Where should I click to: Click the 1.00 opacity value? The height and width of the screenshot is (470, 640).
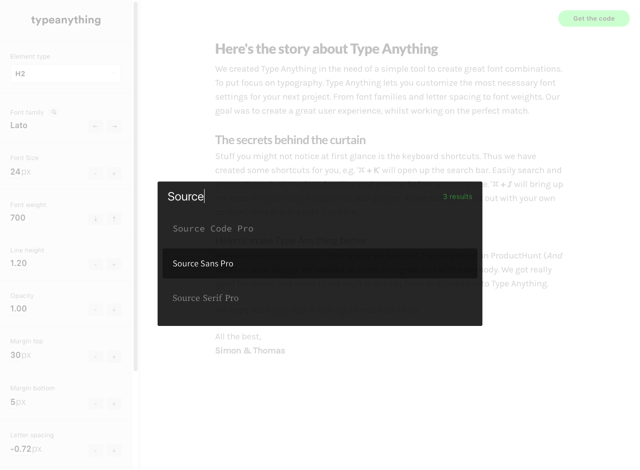point(18,309)
